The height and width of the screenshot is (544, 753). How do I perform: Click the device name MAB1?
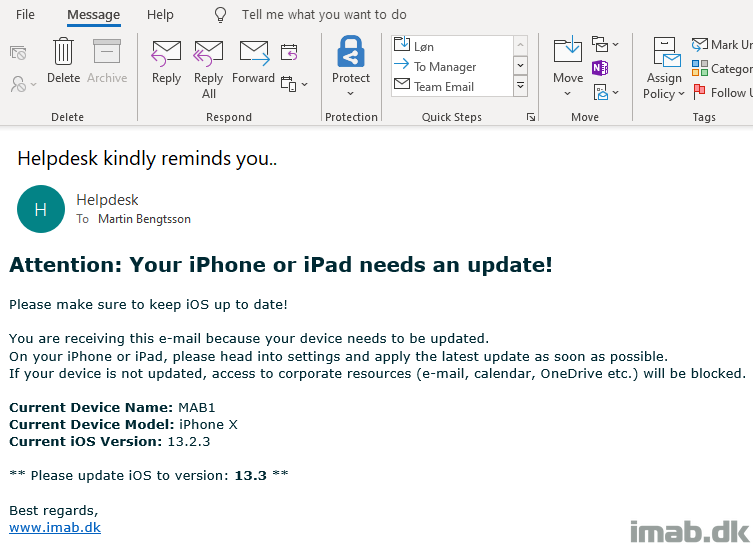tap(196, 407)
